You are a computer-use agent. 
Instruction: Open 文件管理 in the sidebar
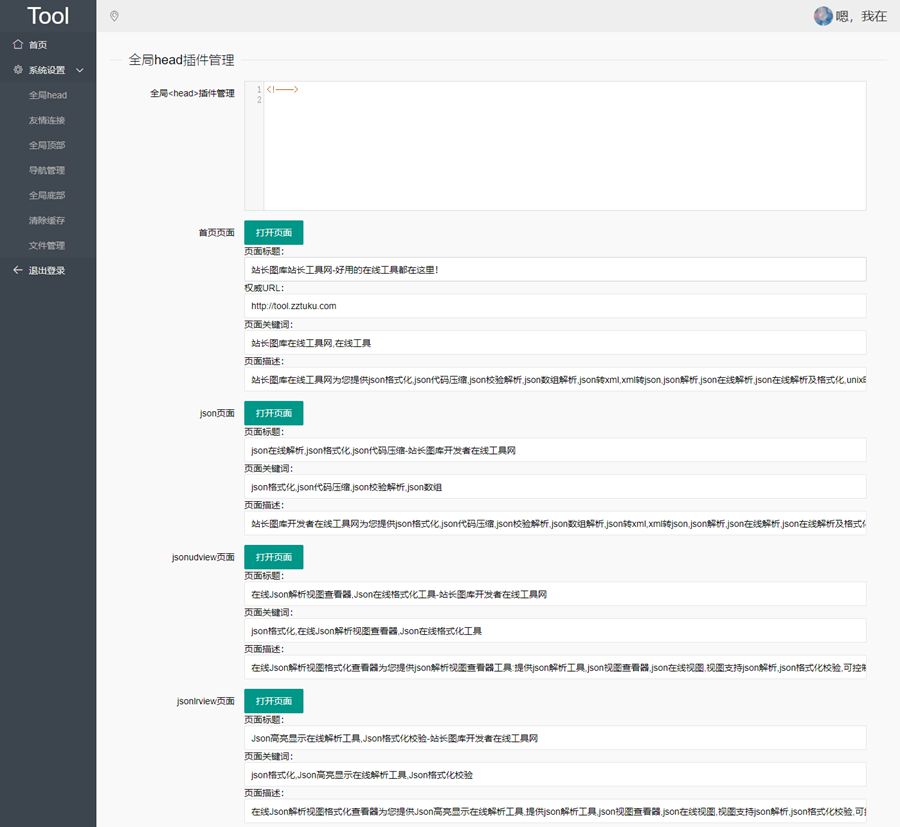[46, 246]
